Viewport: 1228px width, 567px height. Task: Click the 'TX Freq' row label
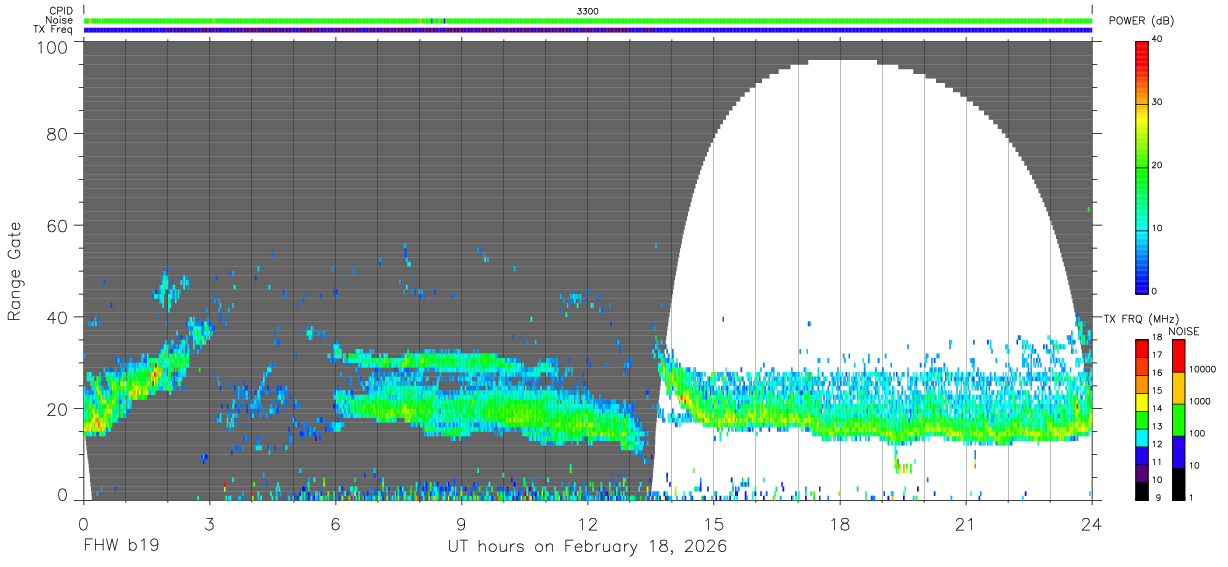click(53, 30)
